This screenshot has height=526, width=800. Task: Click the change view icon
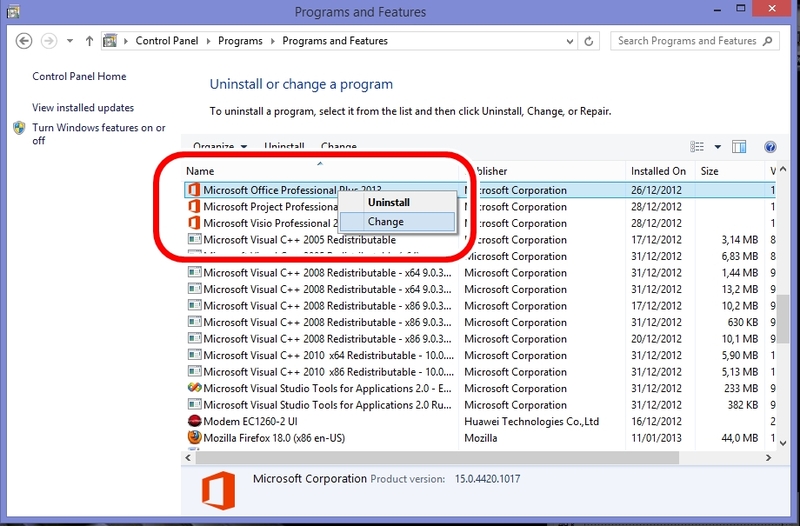(697, 147)
